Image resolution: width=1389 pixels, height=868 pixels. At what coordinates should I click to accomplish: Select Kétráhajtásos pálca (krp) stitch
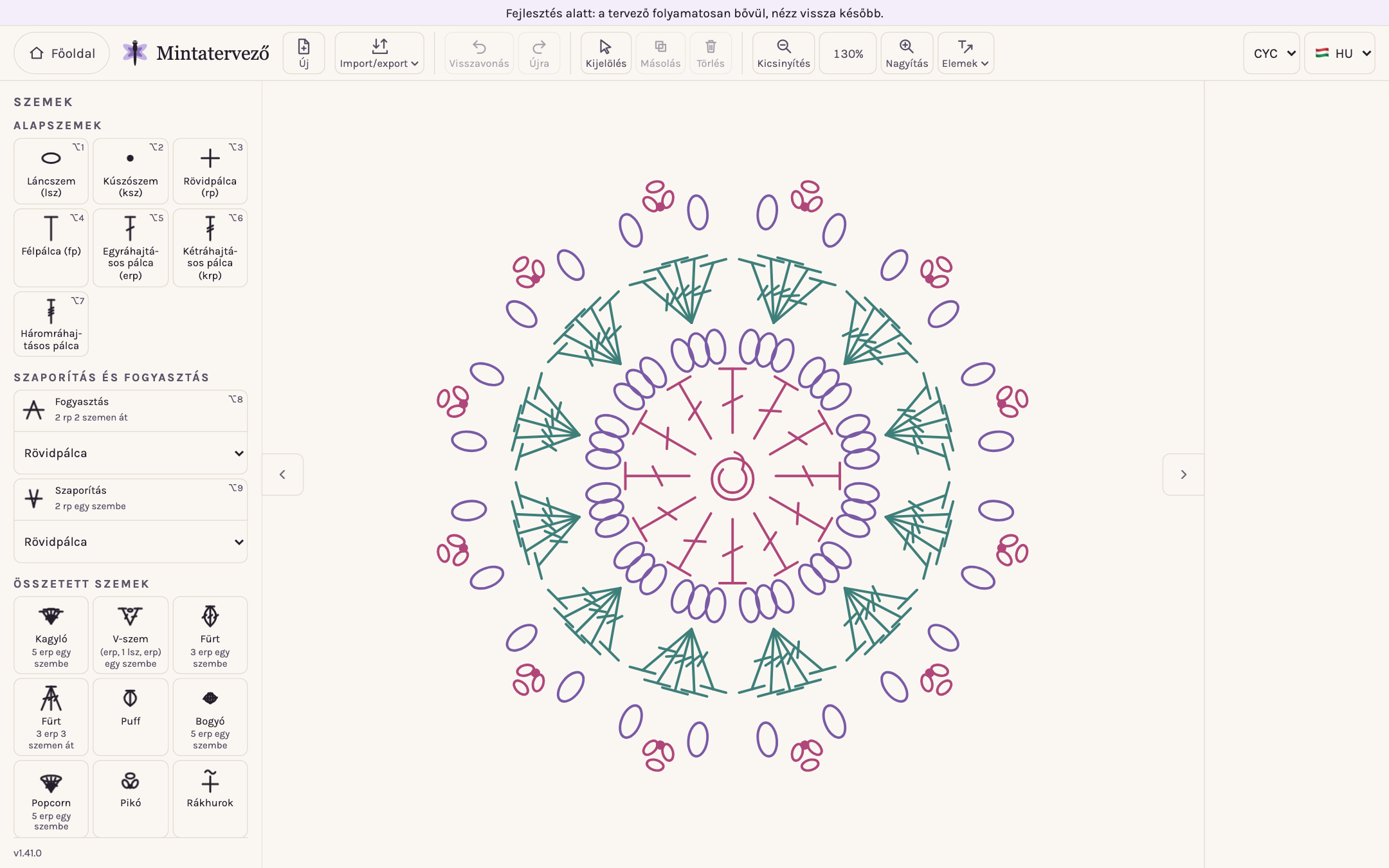(210, 248)
